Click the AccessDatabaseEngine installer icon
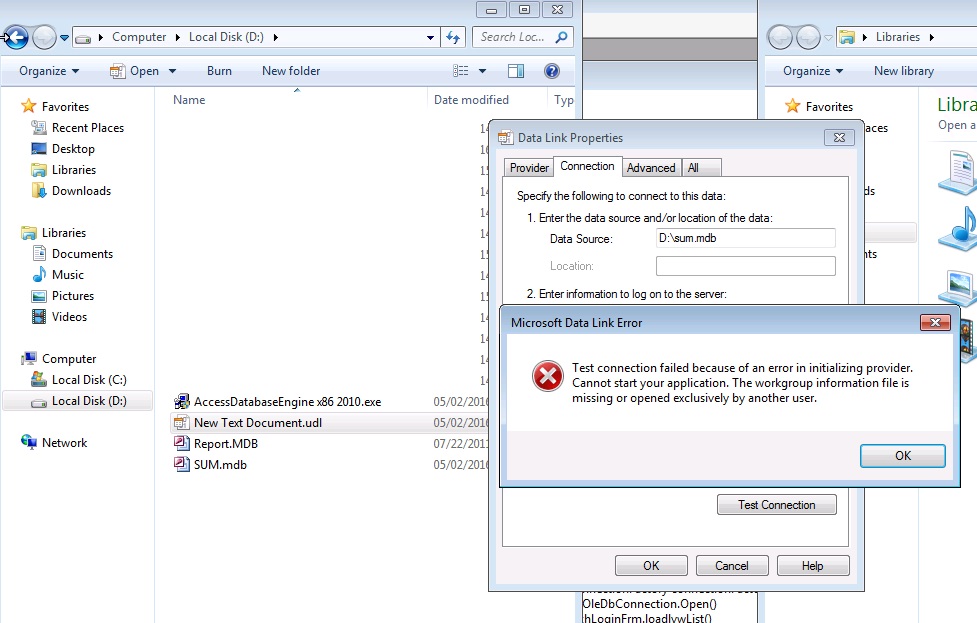The image size is (977, 623). [182, 401]
